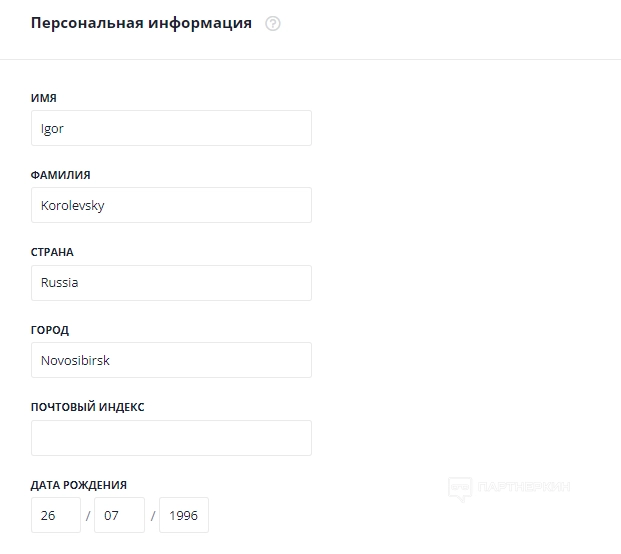Click the slash between day and month
This screenshot has width=621, height=554.
coord(88,516)
